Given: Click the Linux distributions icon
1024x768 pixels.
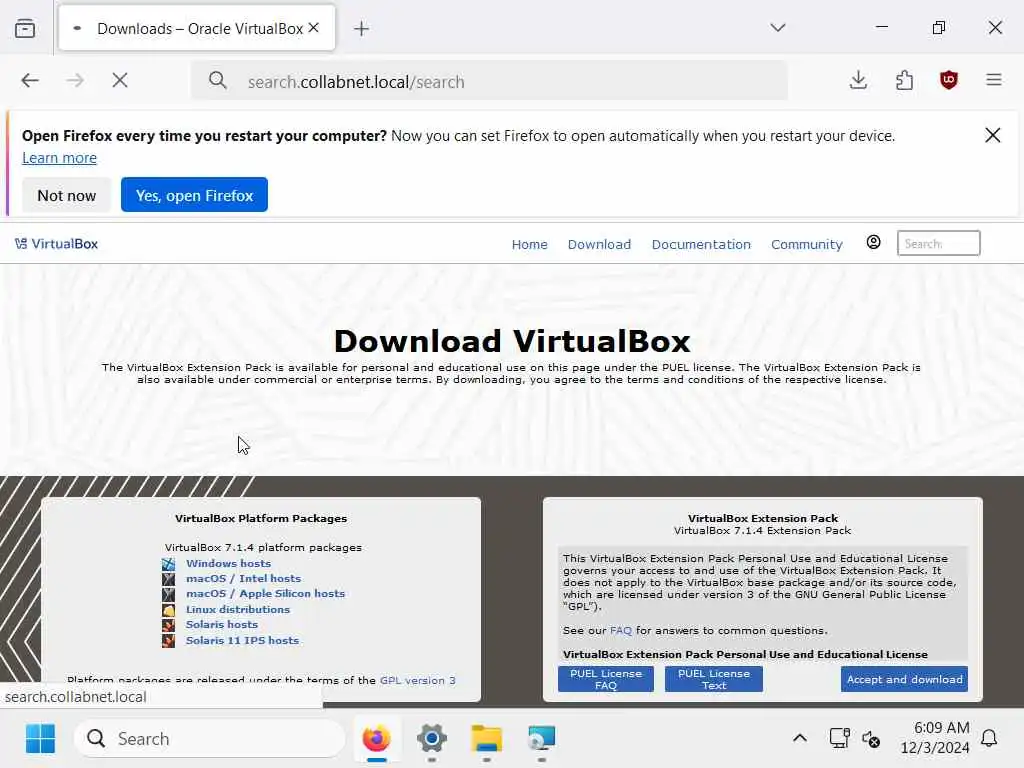Looking at the screenshot, I should tap(168, 610).
